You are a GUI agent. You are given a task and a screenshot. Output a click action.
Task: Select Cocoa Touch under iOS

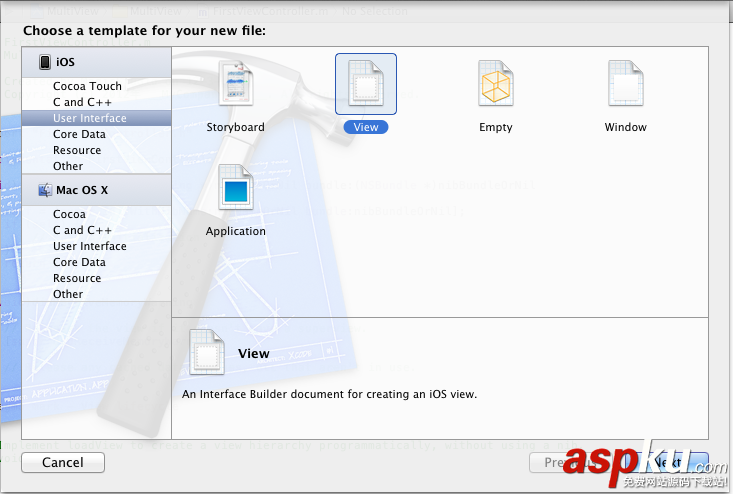click(x=87, y=86)
